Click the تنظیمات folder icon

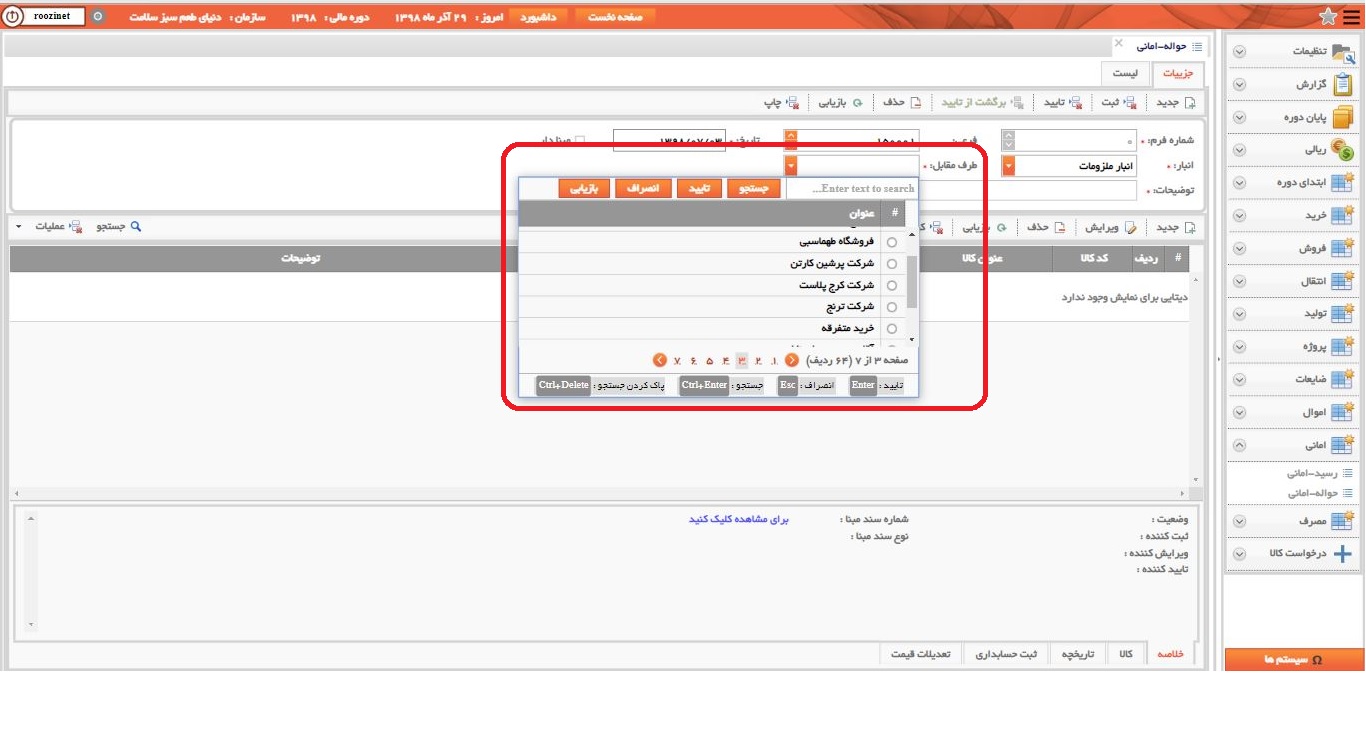point(1342,52)
